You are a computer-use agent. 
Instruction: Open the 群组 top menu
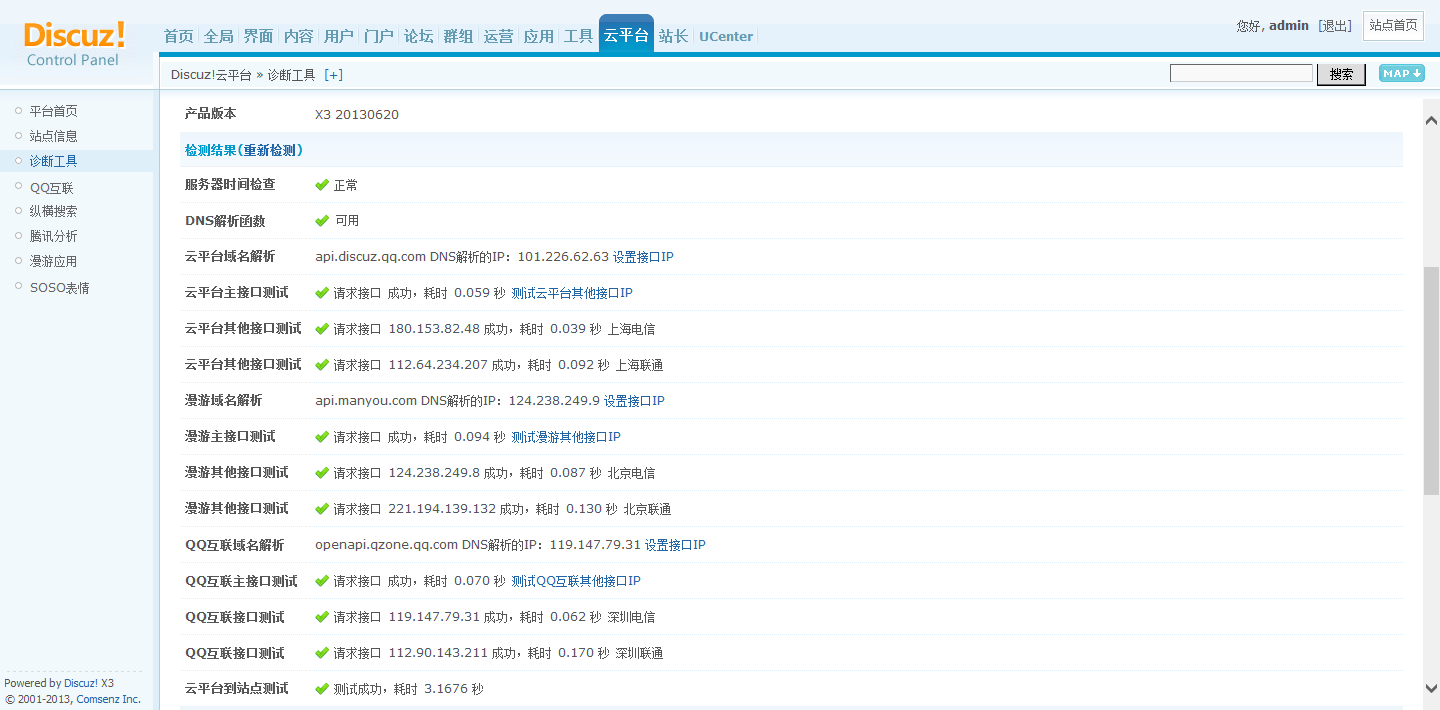[459, 36]
